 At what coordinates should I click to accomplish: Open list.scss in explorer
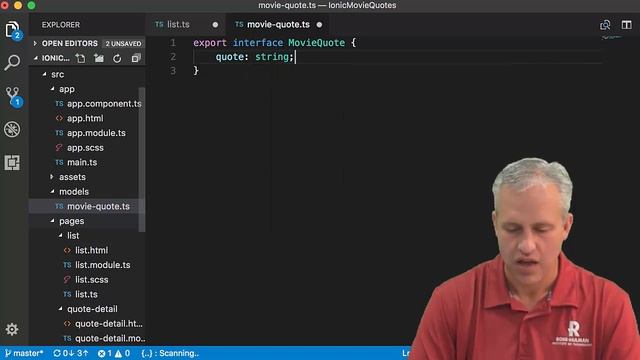pos(91,280)
